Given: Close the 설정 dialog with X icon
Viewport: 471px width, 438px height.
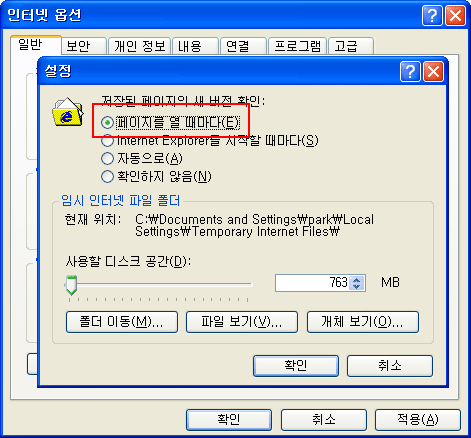Looking at the screenshot, I should 433,71.
